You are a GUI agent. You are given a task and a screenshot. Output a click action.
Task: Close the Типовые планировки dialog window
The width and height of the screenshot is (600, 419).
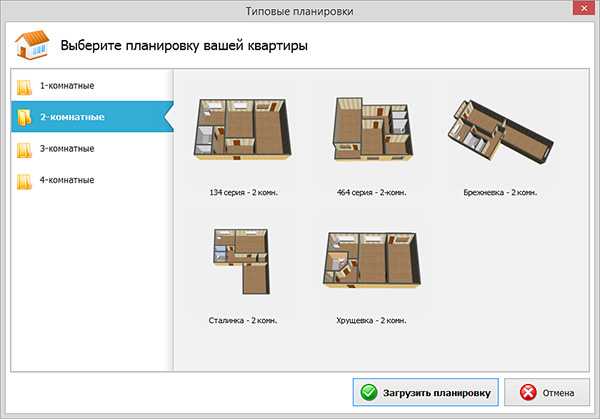(x=582, y=11)
